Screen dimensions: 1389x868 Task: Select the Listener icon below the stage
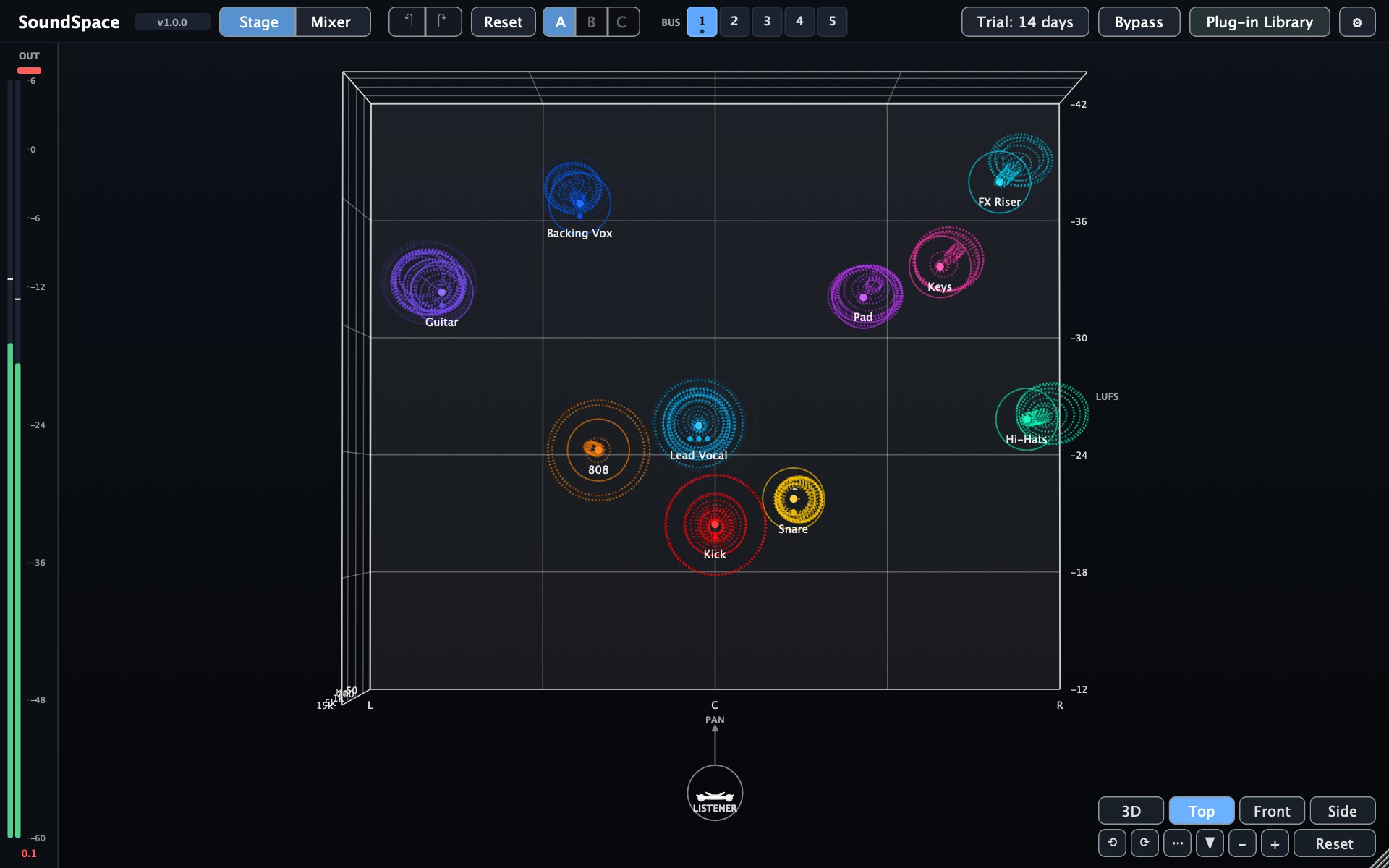tap(715, 793)
